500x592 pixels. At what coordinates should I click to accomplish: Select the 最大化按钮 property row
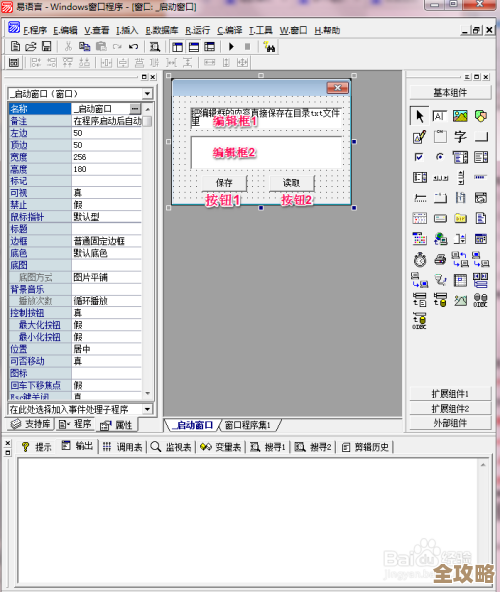pos(75,325)
